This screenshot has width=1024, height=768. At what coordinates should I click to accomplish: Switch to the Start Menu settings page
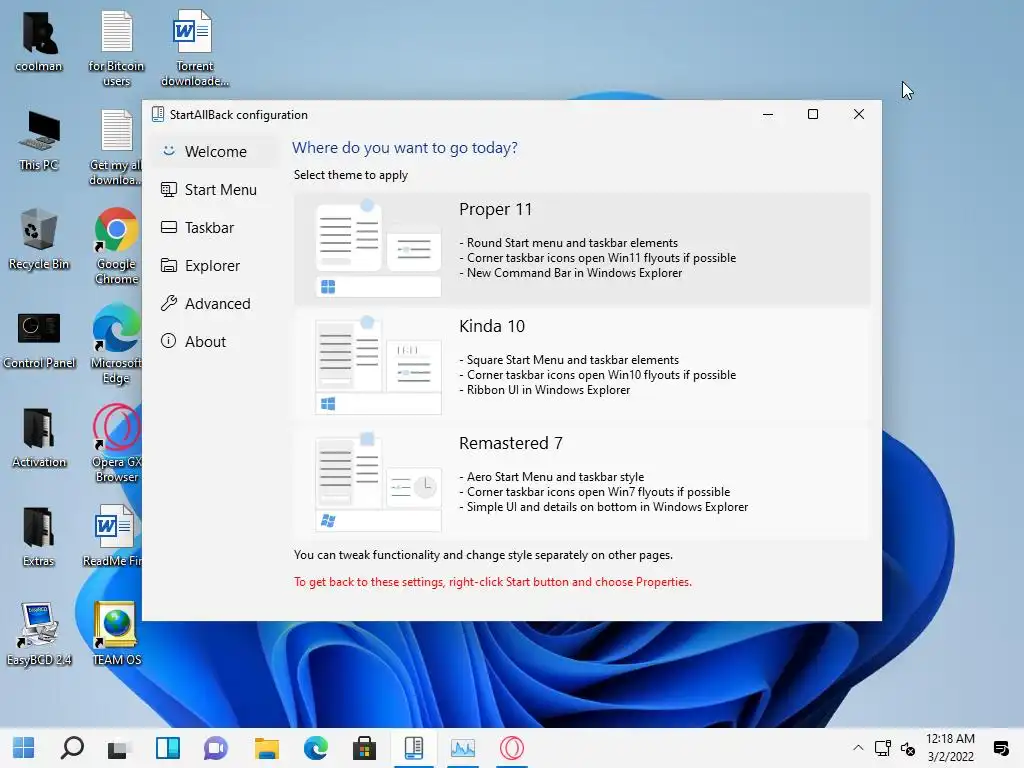coord(213,189)
